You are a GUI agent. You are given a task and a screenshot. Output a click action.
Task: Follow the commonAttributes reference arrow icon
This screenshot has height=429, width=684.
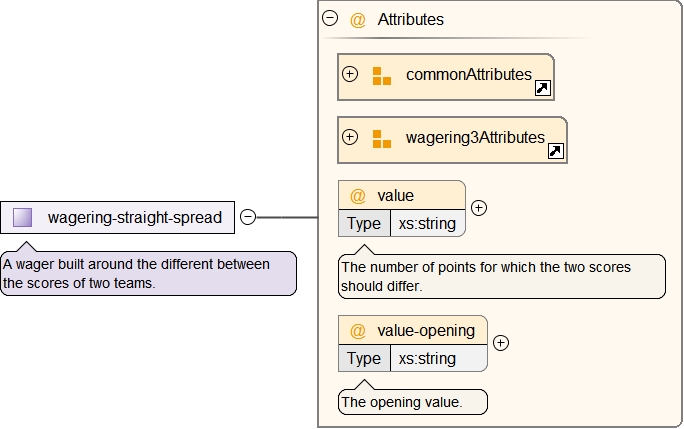542,88
